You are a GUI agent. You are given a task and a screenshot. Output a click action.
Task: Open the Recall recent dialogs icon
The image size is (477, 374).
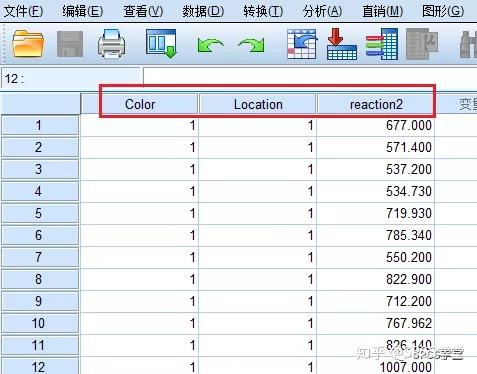tap(161, 44)
